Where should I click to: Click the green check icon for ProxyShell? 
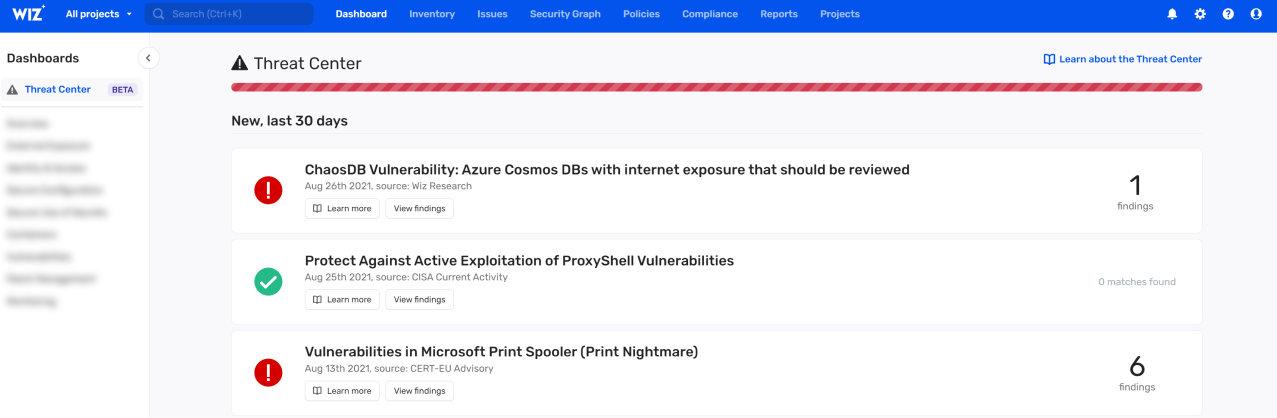click(x=268, y=282)
